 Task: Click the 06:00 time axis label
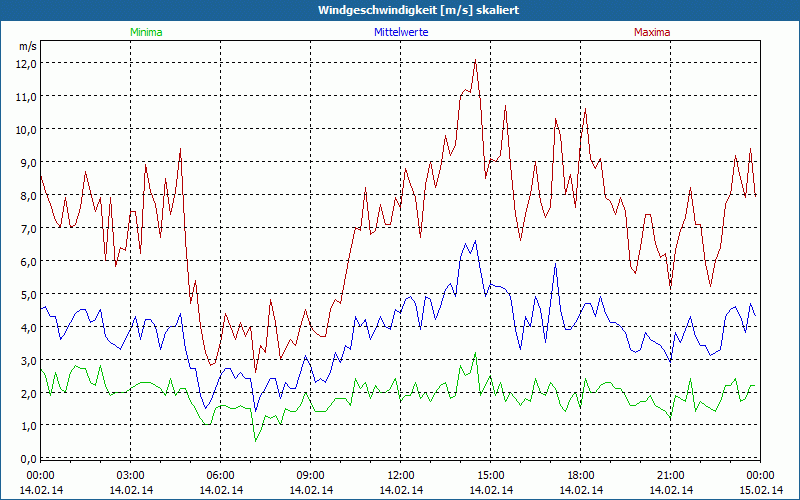[x=221, y=475]
